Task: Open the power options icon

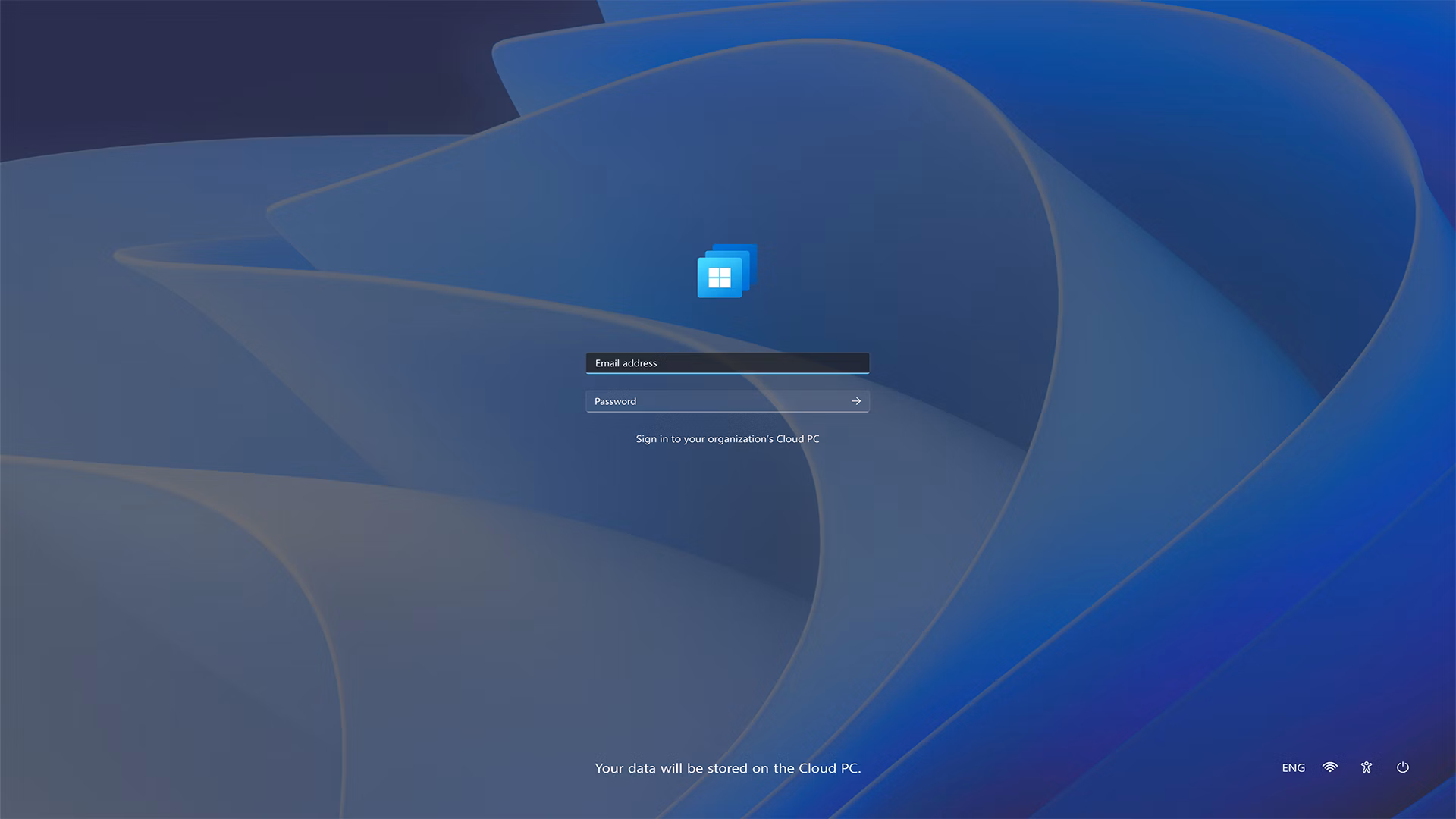Action: click(1403, 767)
